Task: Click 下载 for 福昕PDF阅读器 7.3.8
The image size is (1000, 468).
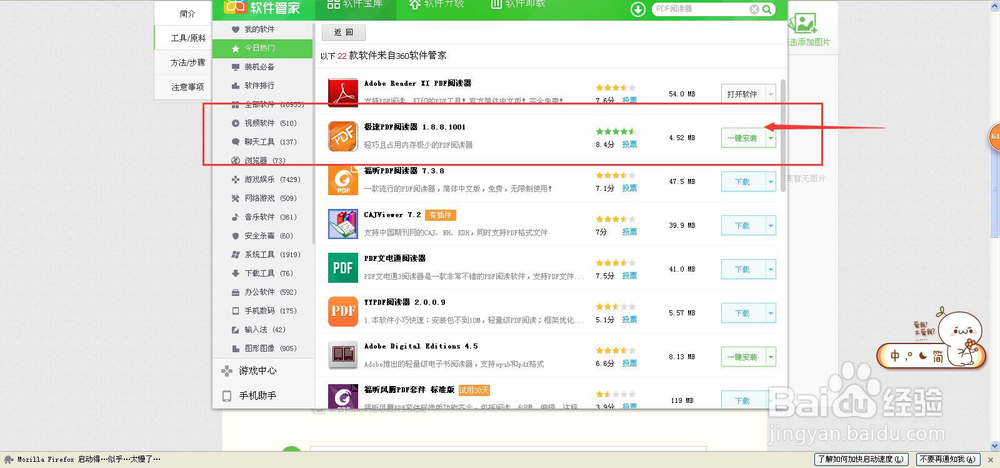Action: [x=743, y=182]
